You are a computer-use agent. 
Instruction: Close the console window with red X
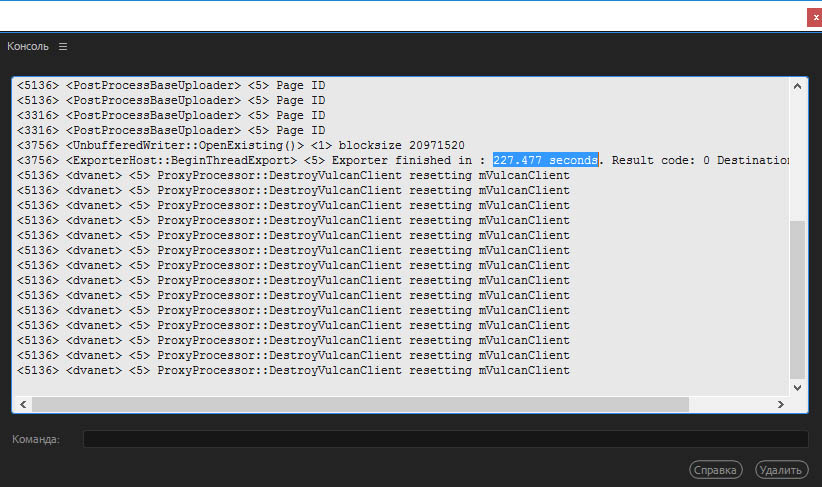click(x=815, y=17)
